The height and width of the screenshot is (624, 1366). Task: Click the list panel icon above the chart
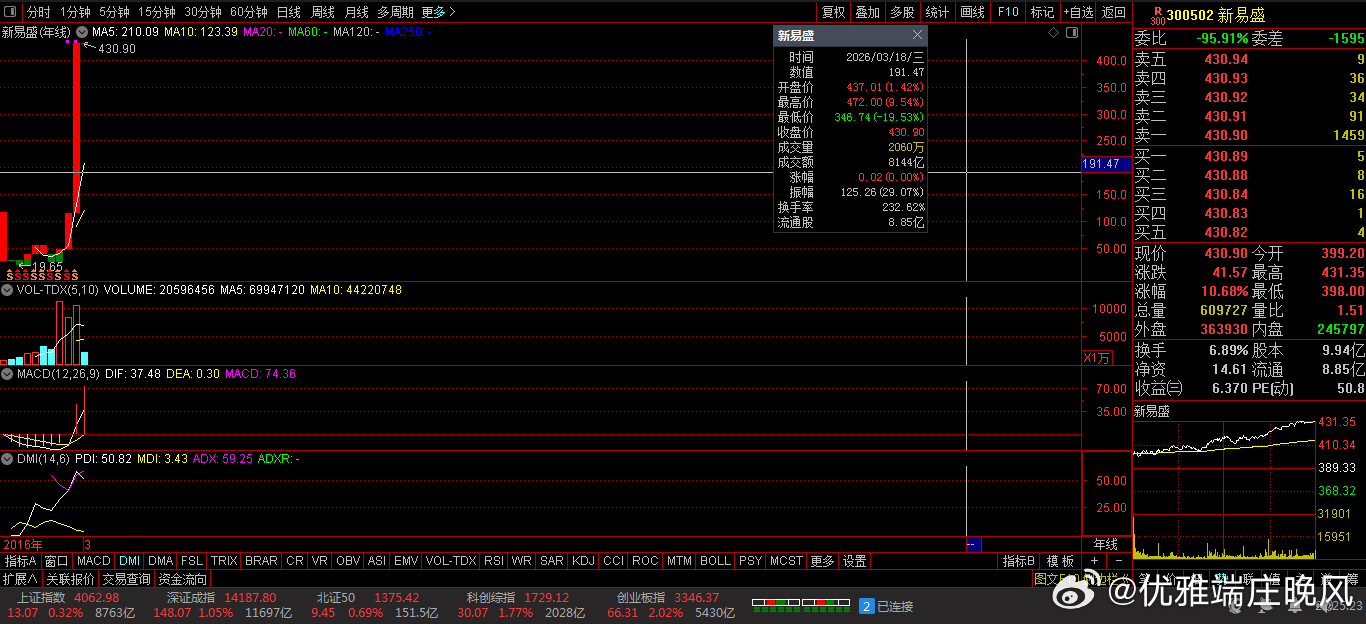[x=1072, y=32]
